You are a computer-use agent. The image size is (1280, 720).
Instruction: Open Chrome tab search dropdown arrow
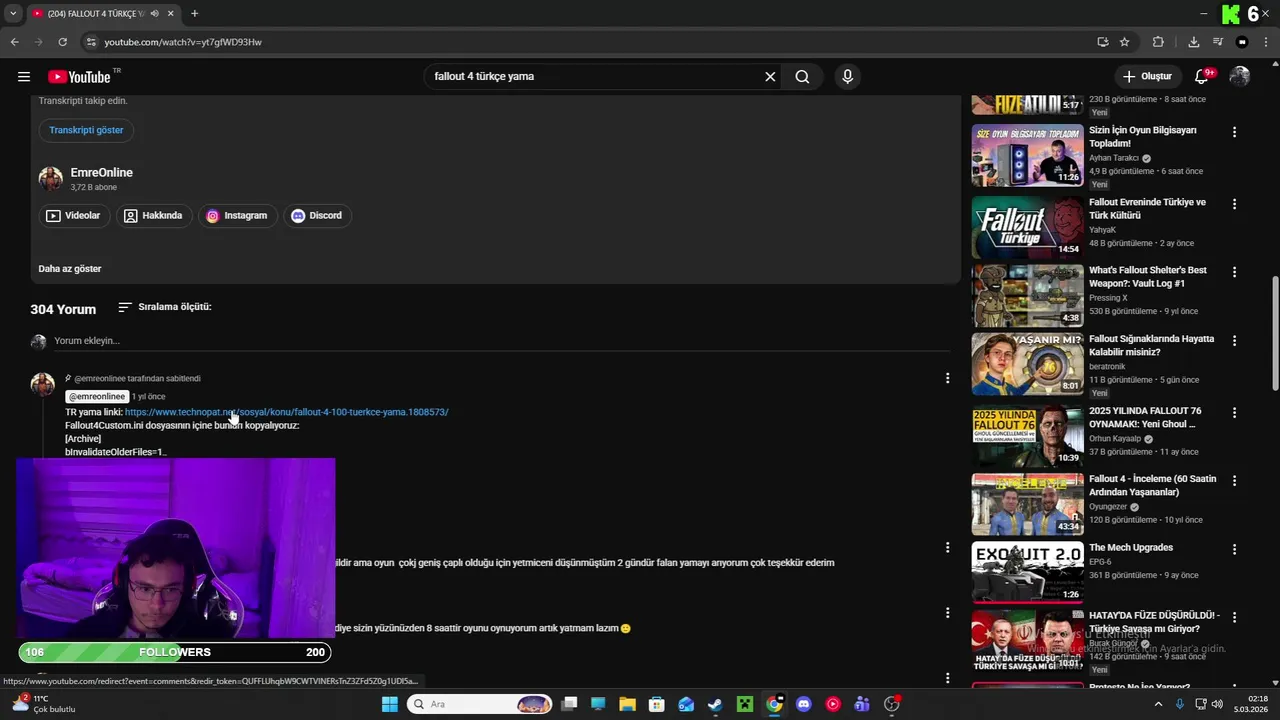[12, 14]
